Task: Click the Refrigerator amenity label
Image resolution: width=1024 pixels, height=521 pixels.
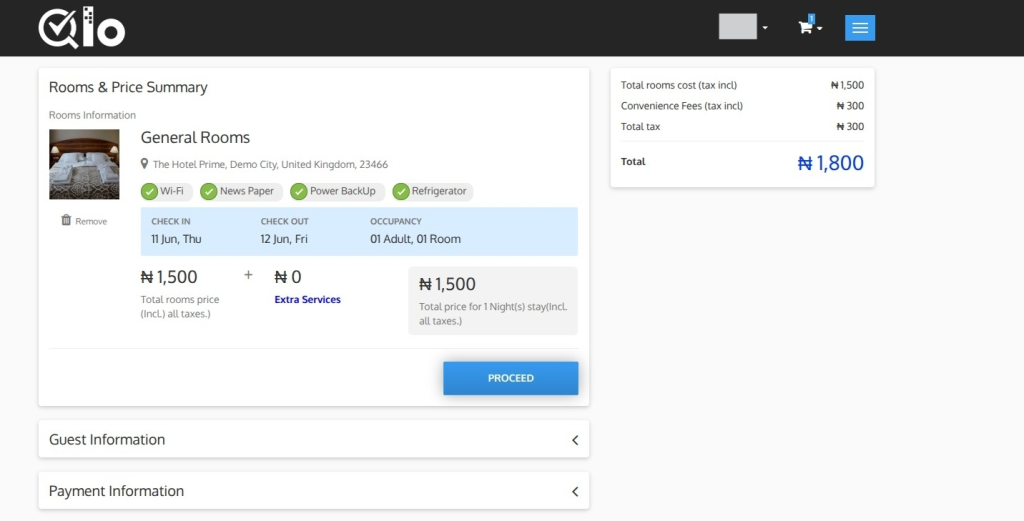Action: 439,191
